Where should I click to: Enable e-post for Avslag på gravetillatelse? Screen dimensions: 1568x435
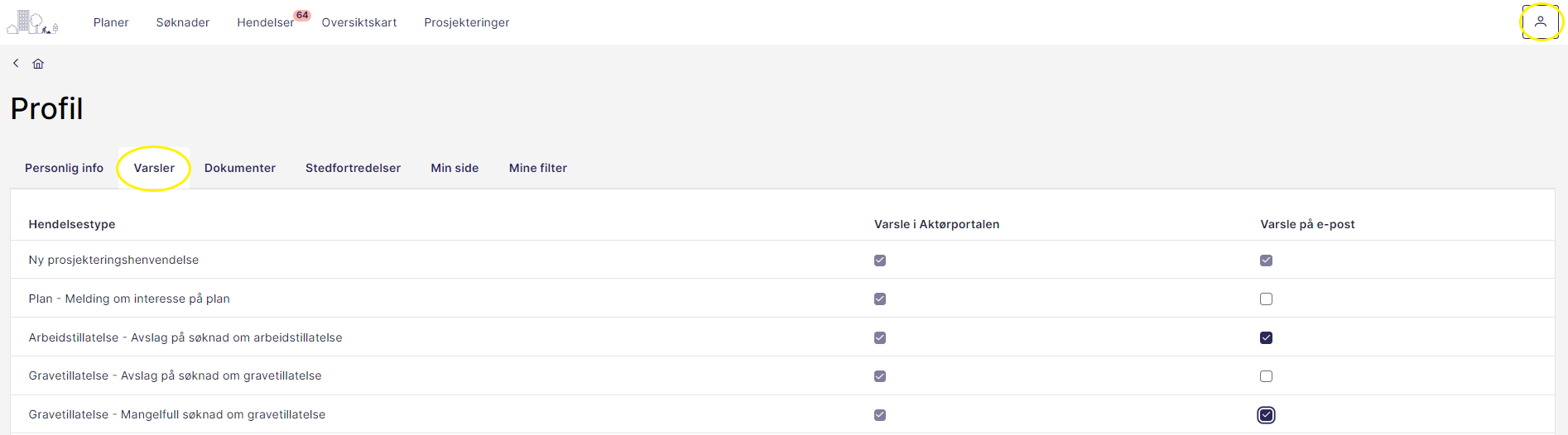pyautogui.click(x=1266, y=376)
